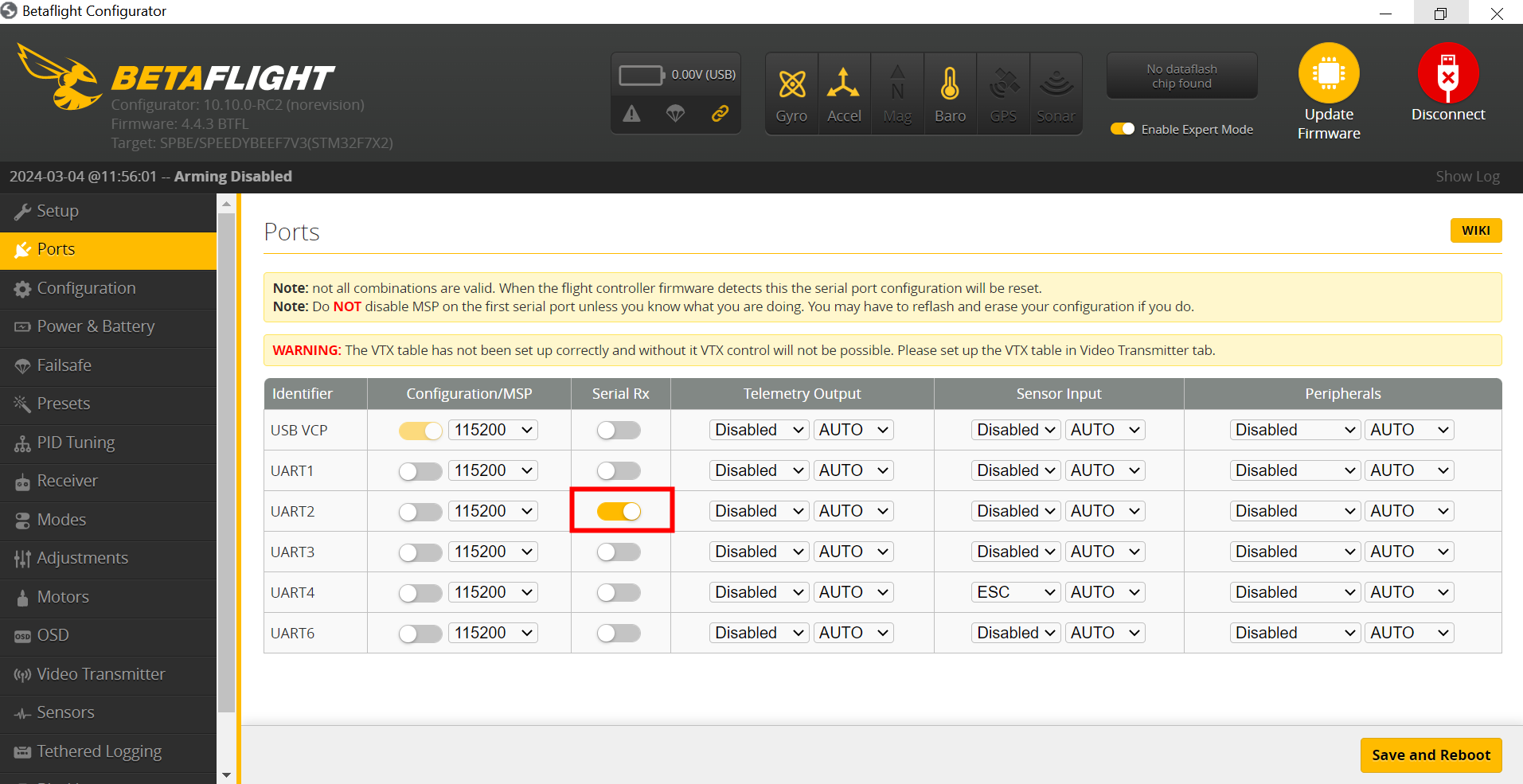Click the Configuration gear icon in sidebar
Viewport: 1523px width, 784px height.
coord(22,289)
